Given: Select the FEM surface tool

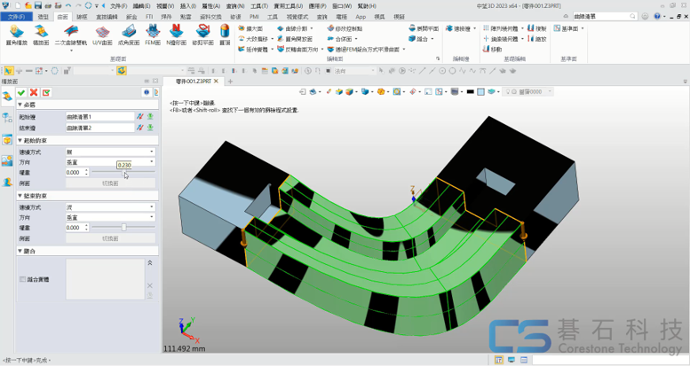Looking at the screenshot, I should tap(152, 35).
